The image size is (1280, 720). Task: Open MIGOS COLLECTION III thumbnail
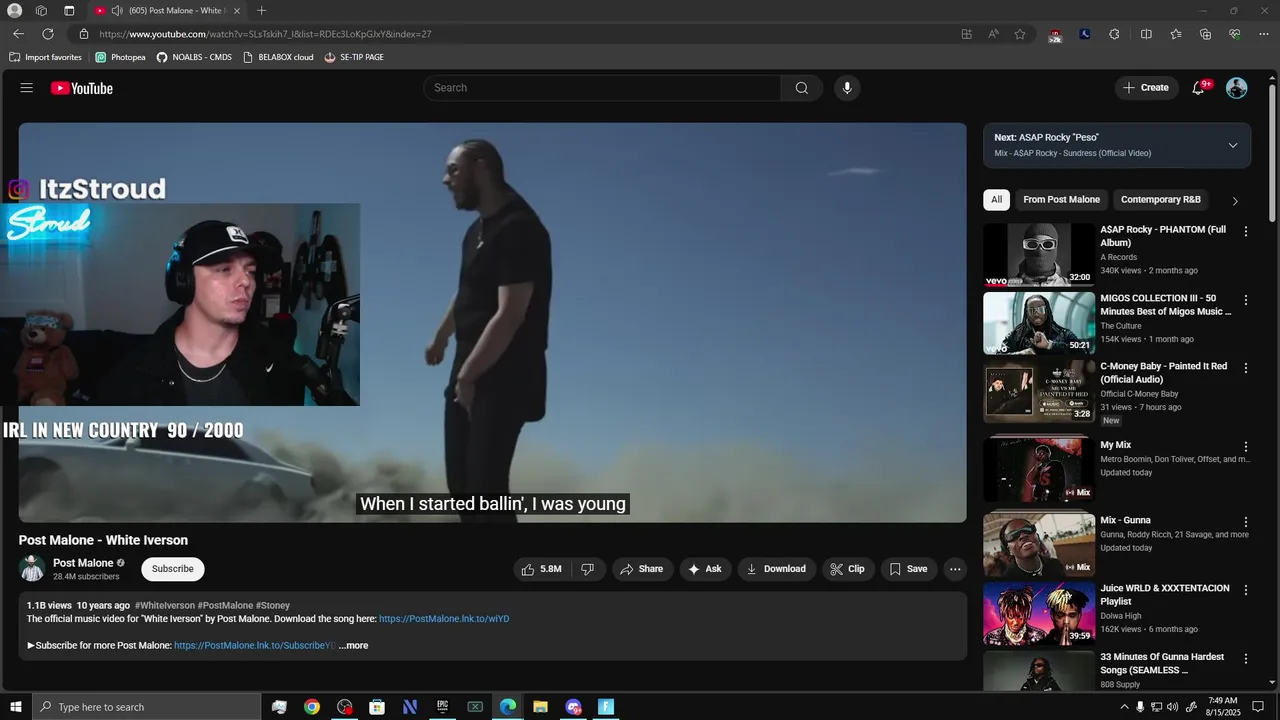pos(1039,323)
